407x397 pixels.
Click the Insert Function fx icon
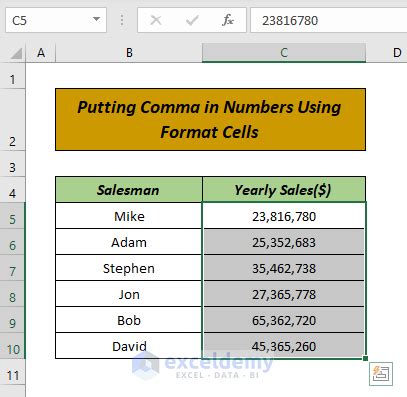pos(228,20)
